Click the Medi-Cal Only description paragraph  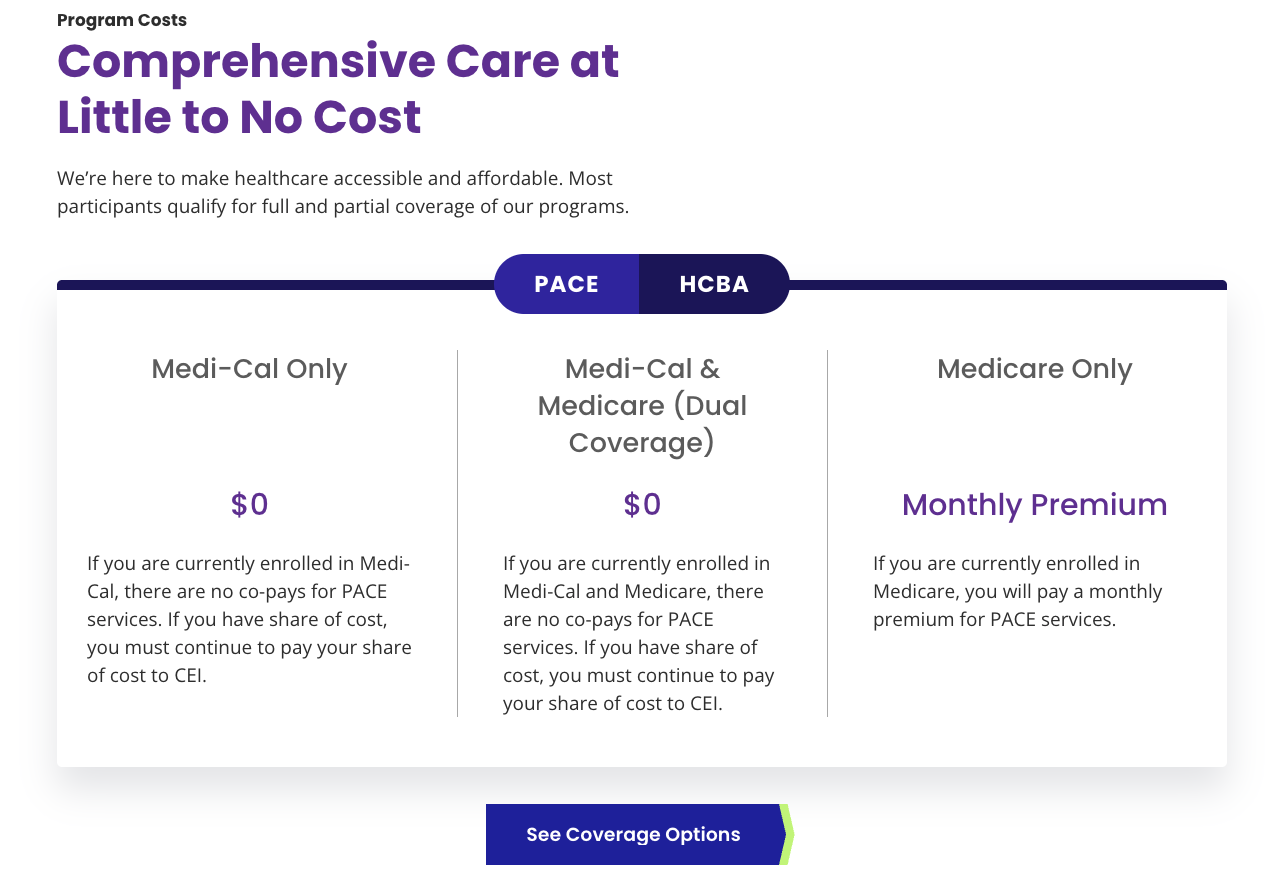pyautogui.click(x=249, y=619)
